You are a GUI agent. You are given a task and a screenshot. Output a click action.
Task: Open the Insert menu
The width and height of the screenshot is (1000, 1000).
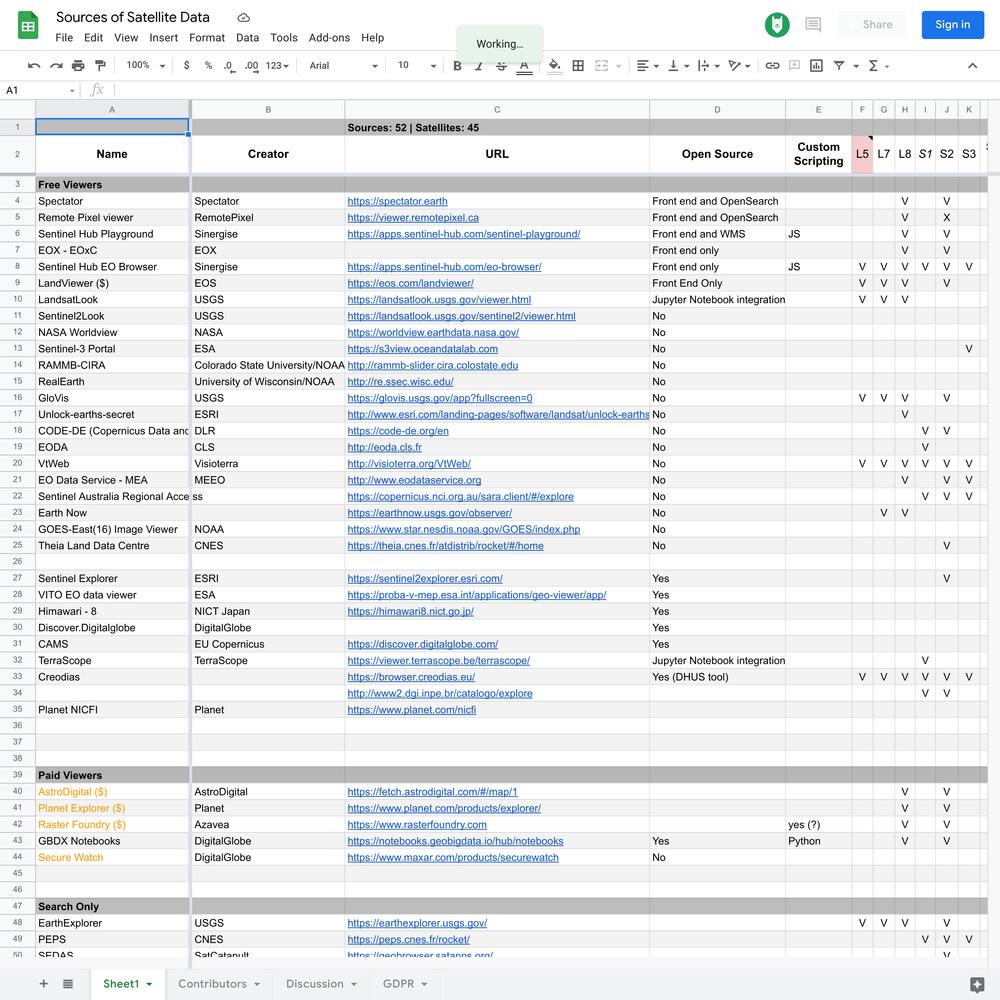point(163,38)
